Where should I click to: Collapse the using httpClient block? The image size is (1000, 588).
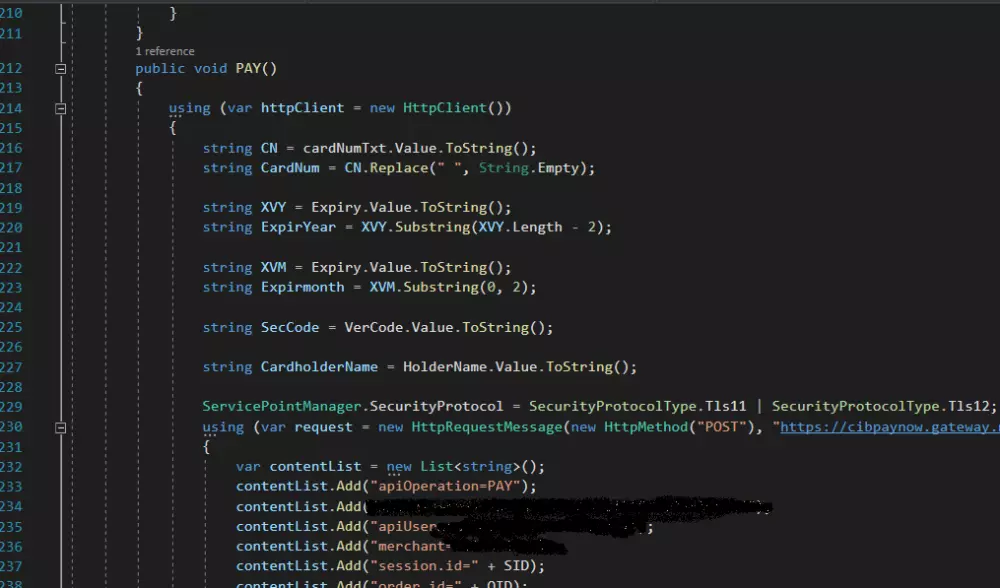click(x=59, y=107)
